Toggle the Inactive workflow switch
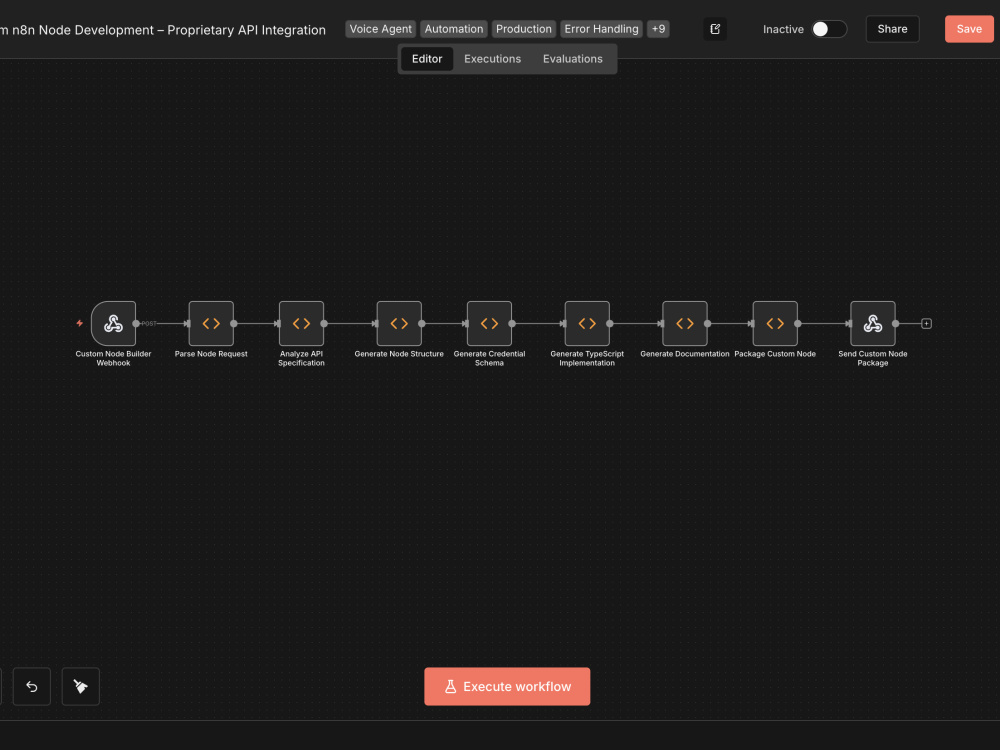The width and height of the screenshot is (1000, 750). pos(829,29)
